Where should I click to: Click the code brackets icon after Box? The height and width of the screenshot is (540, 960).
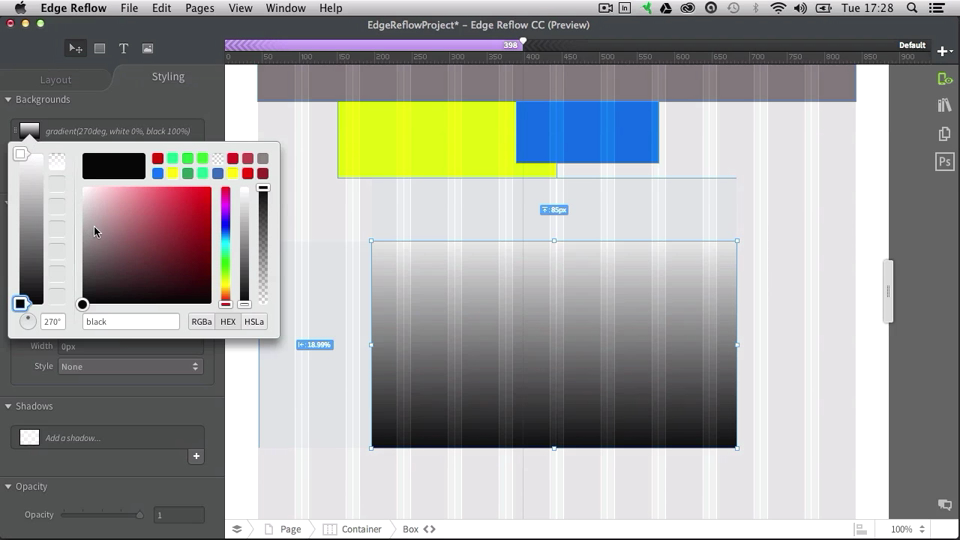coord(429,529)
